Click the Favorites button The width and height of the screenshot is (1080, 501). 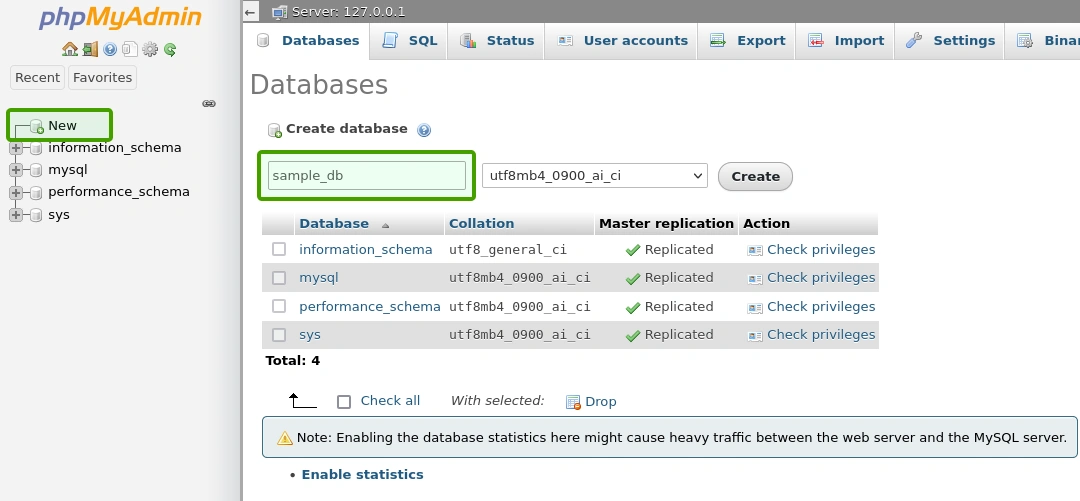(x=102, y=77)
